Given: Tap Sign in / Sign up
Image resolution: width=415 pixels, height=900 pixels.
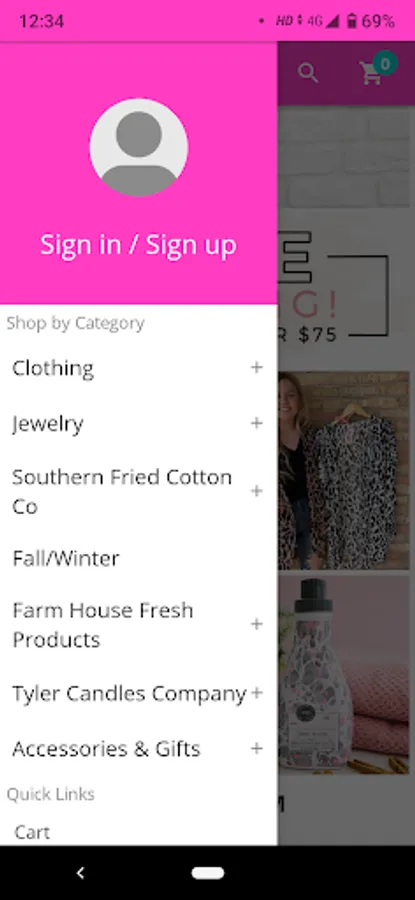Looking at the screenshot, I should tap(138, 246).
